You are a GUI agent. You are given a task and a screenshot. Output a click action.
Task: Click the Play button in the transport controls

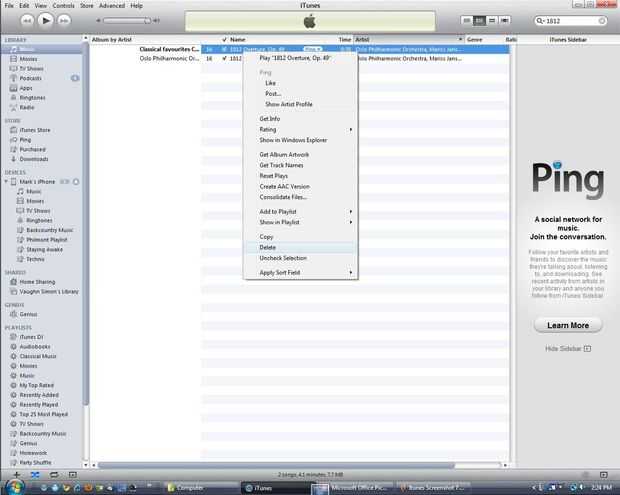45,20
